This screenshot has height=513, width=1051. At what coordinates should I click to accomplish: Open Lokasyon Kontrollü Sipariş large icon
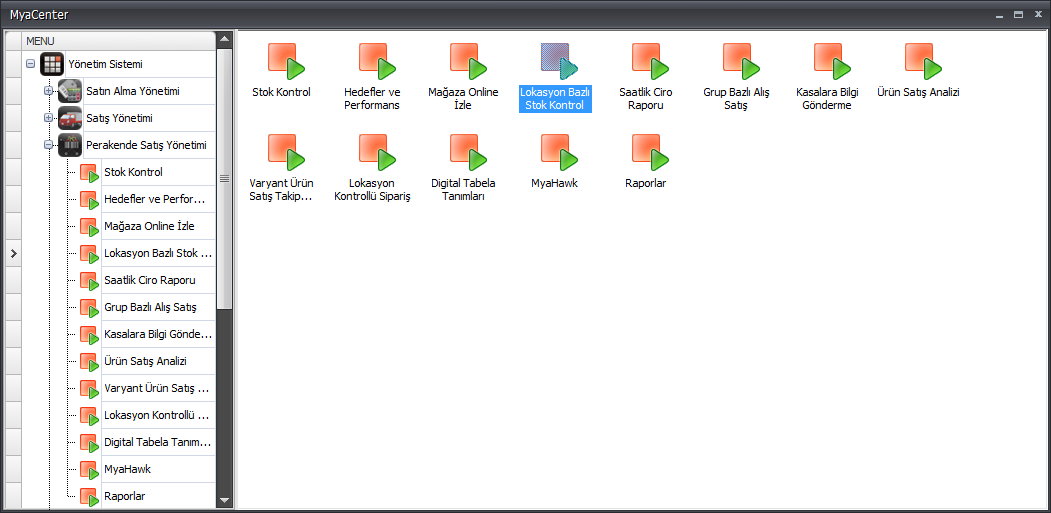[377, 152]
